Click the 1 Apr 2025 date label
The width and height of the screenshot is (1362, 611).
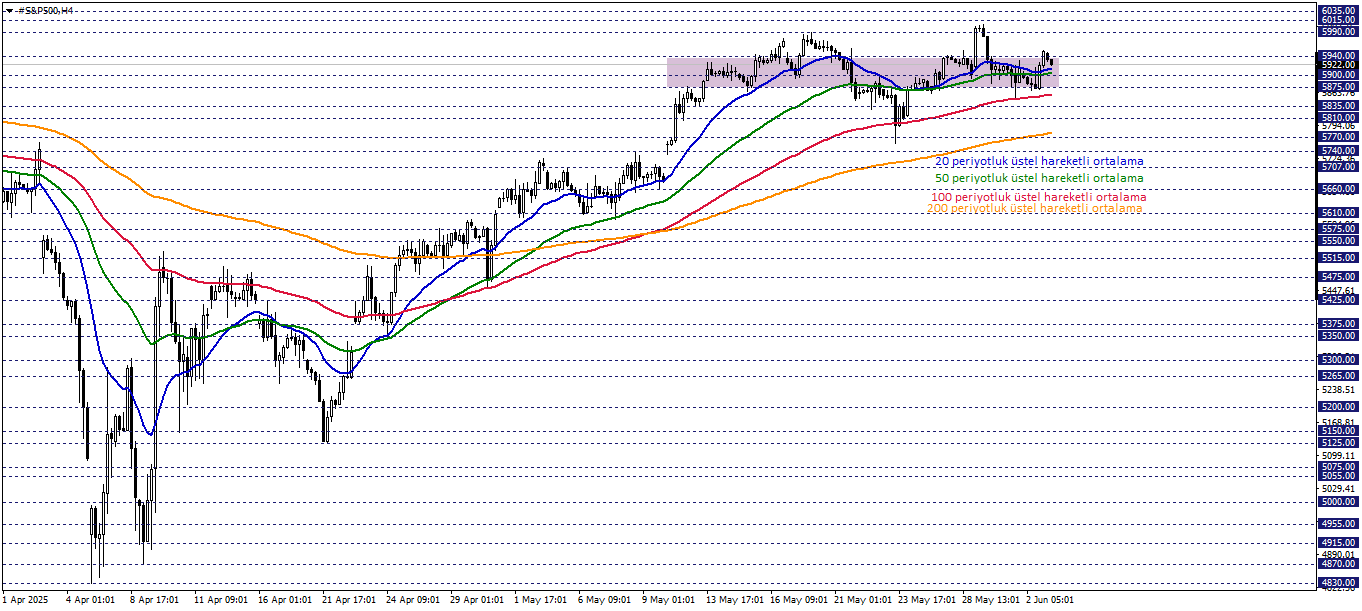click(x=25, y=600)
